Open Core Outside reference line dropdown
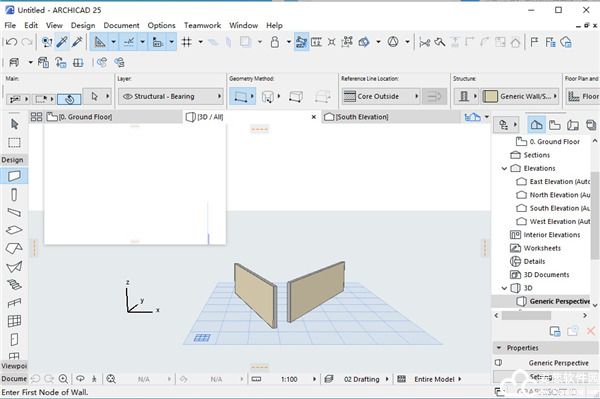This screenshot has height=399, width=600. (381, 96)
